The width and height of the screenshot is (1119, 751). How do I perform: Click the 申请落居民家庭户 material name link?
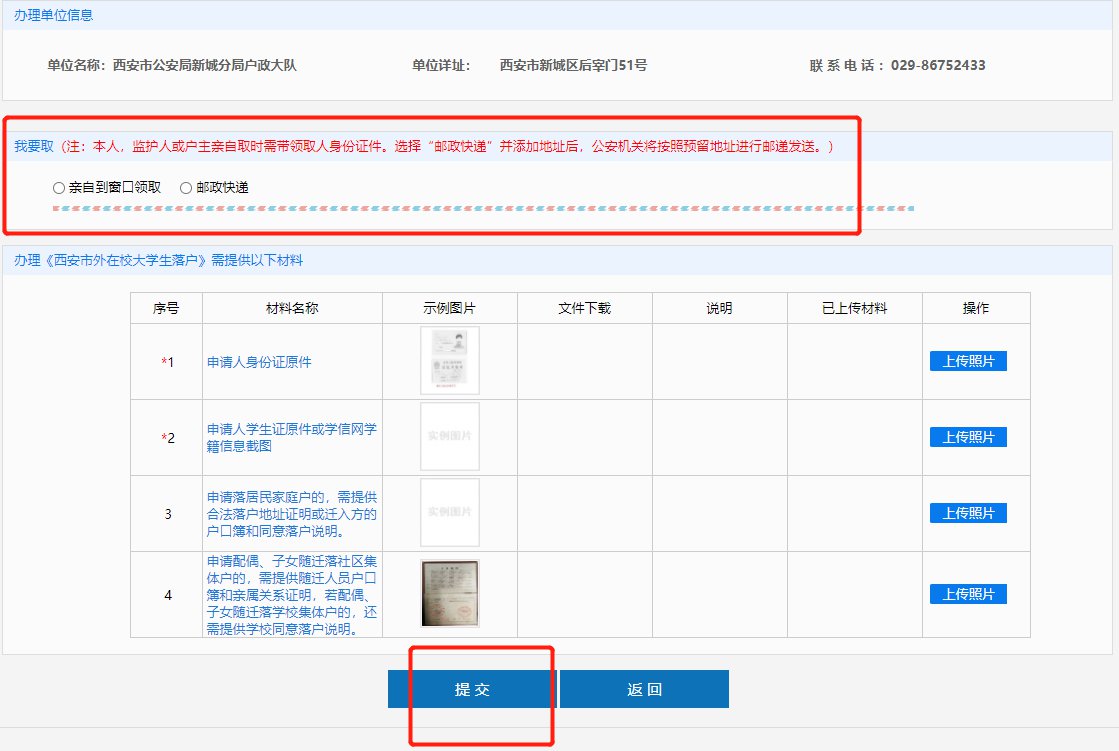point(291,513)
